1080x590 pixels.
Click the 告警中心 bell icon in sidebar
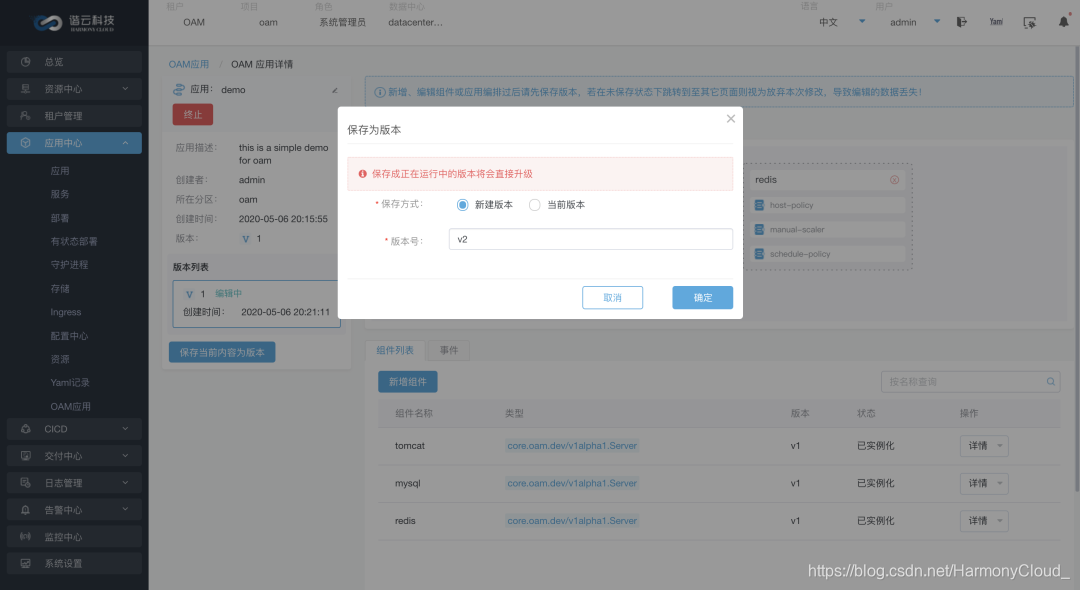click(x=25, y=509)
